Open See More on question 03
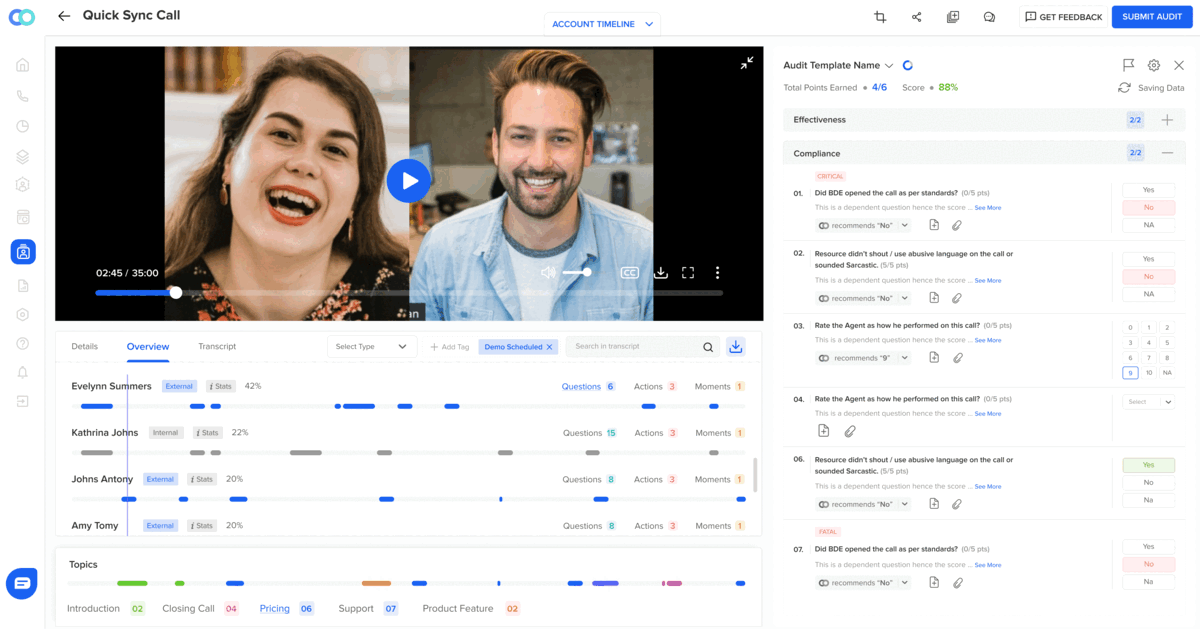The height and width of the screenshot is (629, 1200). pos(988,340)
